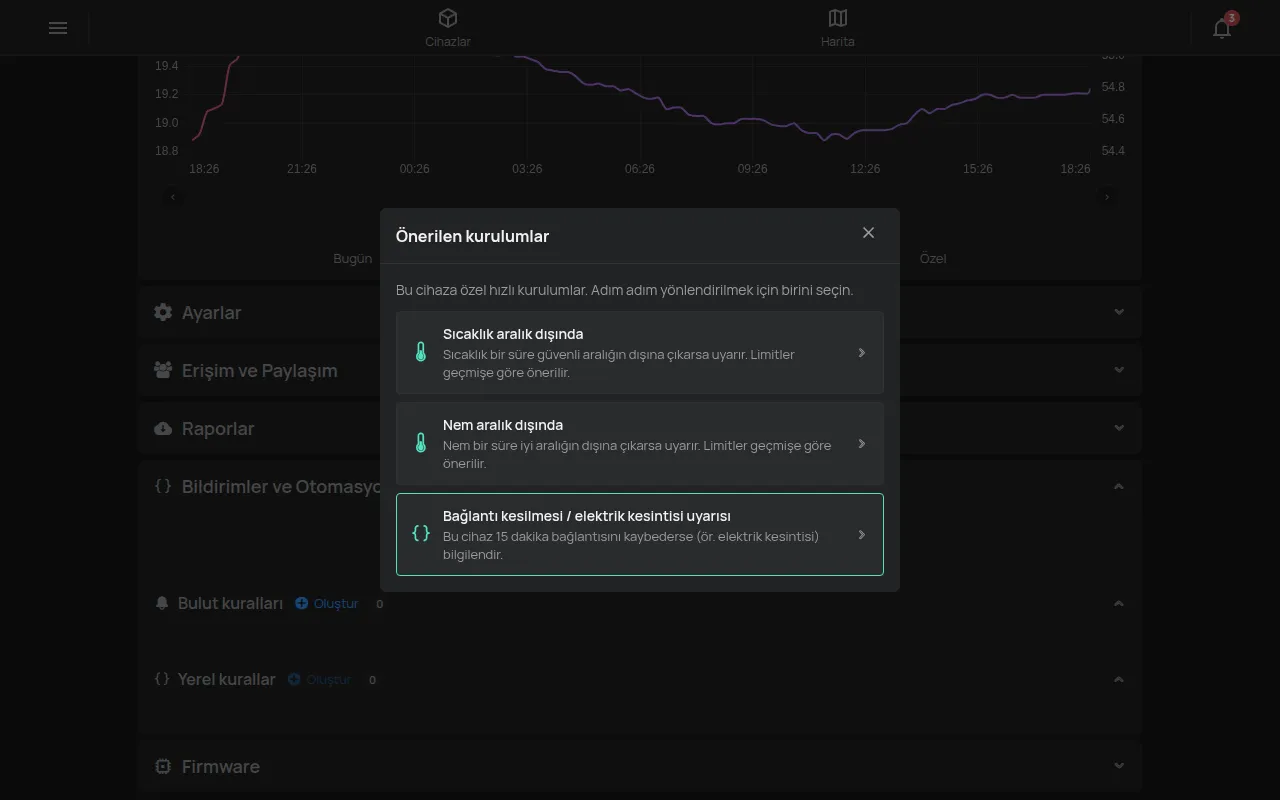Viewport: 1280px width, 800px height.
Task: Expand the Firmware section chevron
Action: tap(1119, 766)
